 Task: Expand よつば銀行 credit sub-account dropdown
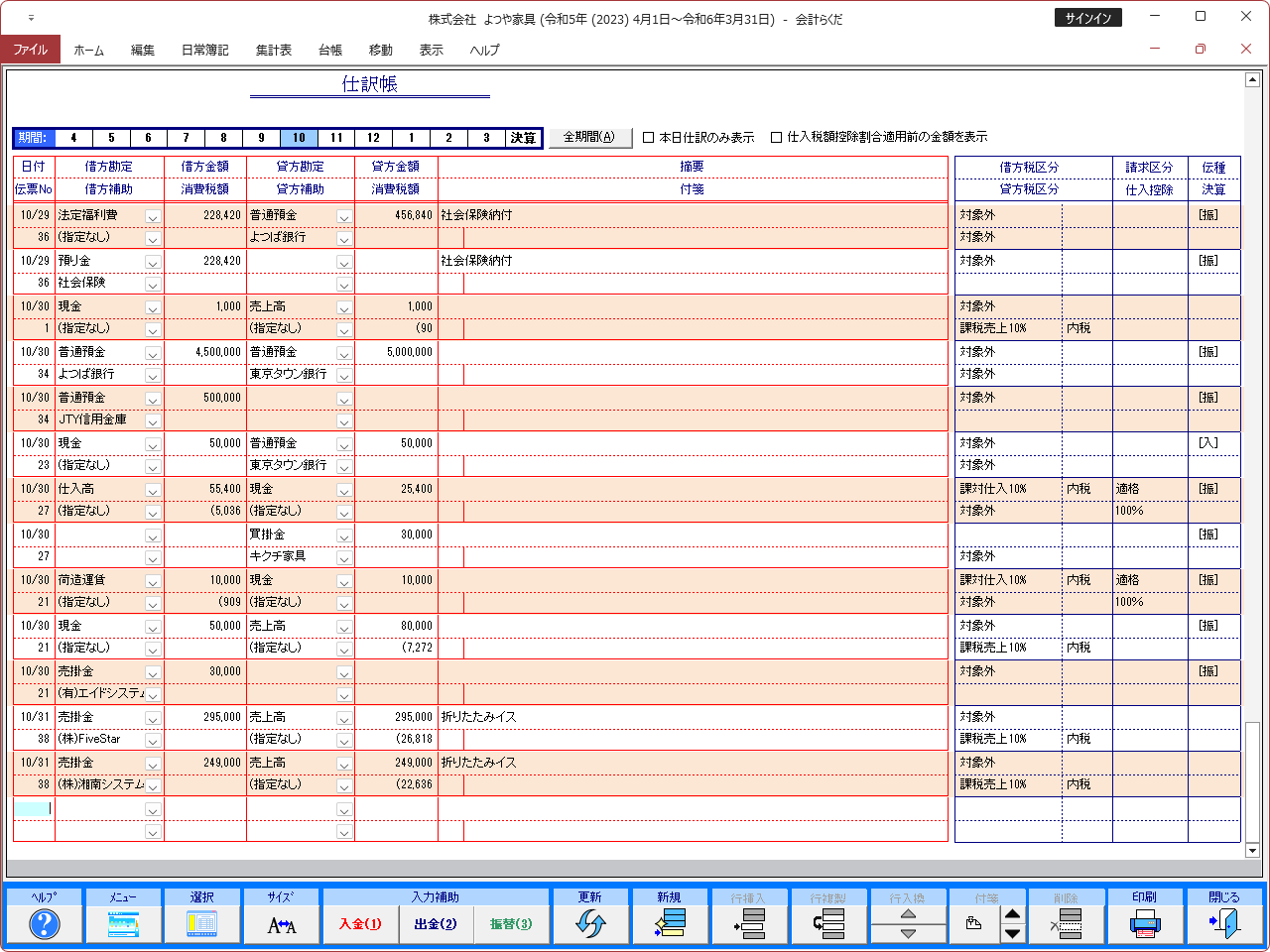click(343, 238)
